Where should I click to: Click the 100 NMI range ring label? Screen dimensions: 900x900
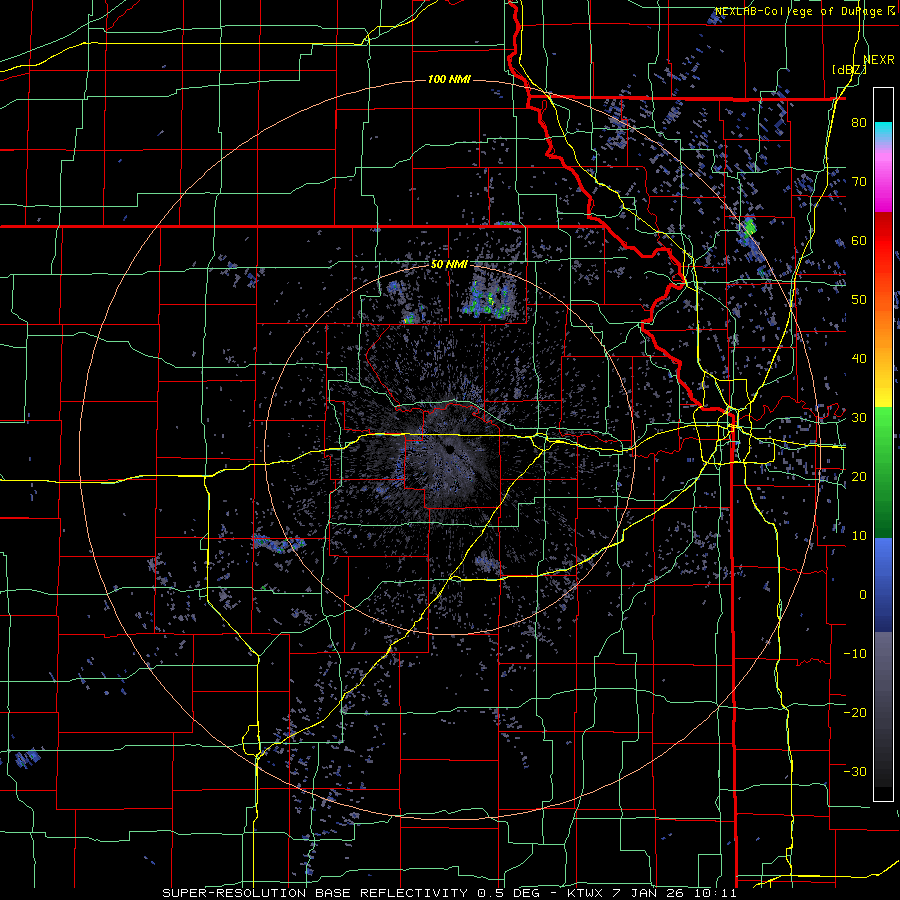449,79
